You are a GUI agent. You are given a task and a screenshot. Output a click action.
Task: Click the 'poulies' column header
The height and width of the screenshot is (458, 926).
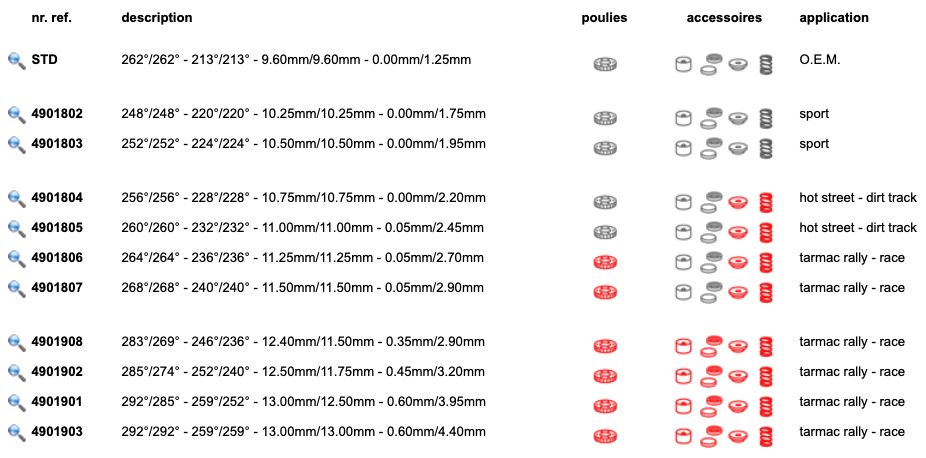point(604,18)
